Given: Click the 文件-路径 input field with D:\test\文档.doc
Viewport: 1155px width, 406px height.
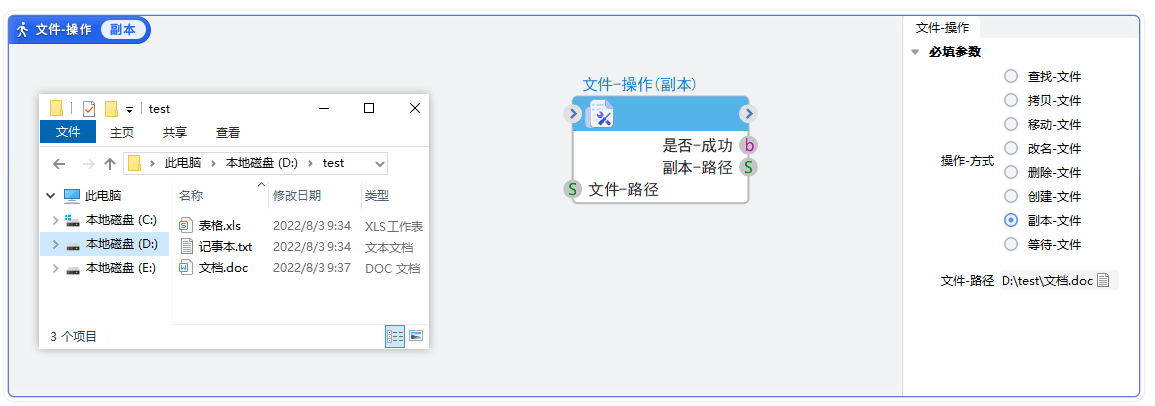Looking at the screenshot, I should pos(1059,281).
